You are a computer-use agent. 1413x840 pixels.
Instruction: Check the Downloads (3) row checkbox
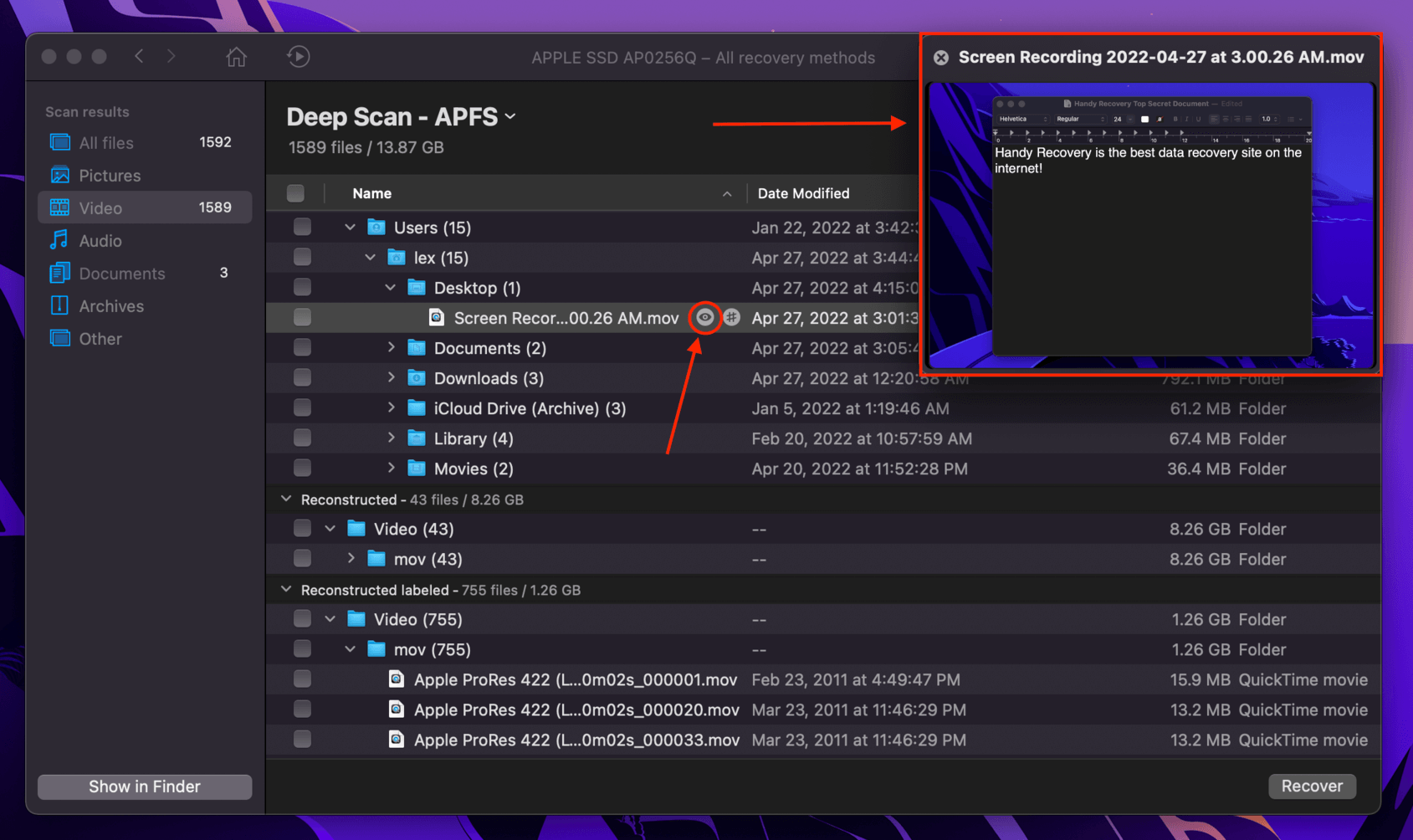(302, 377)
